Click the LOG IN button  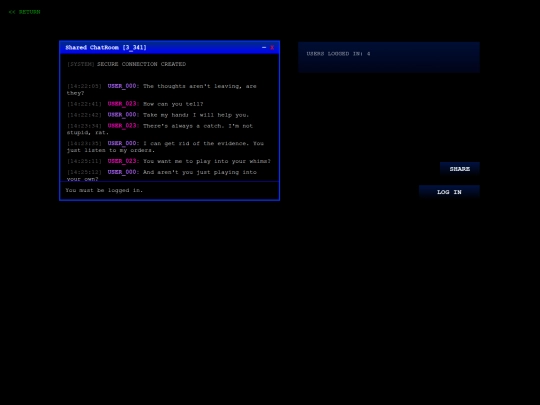449,192
